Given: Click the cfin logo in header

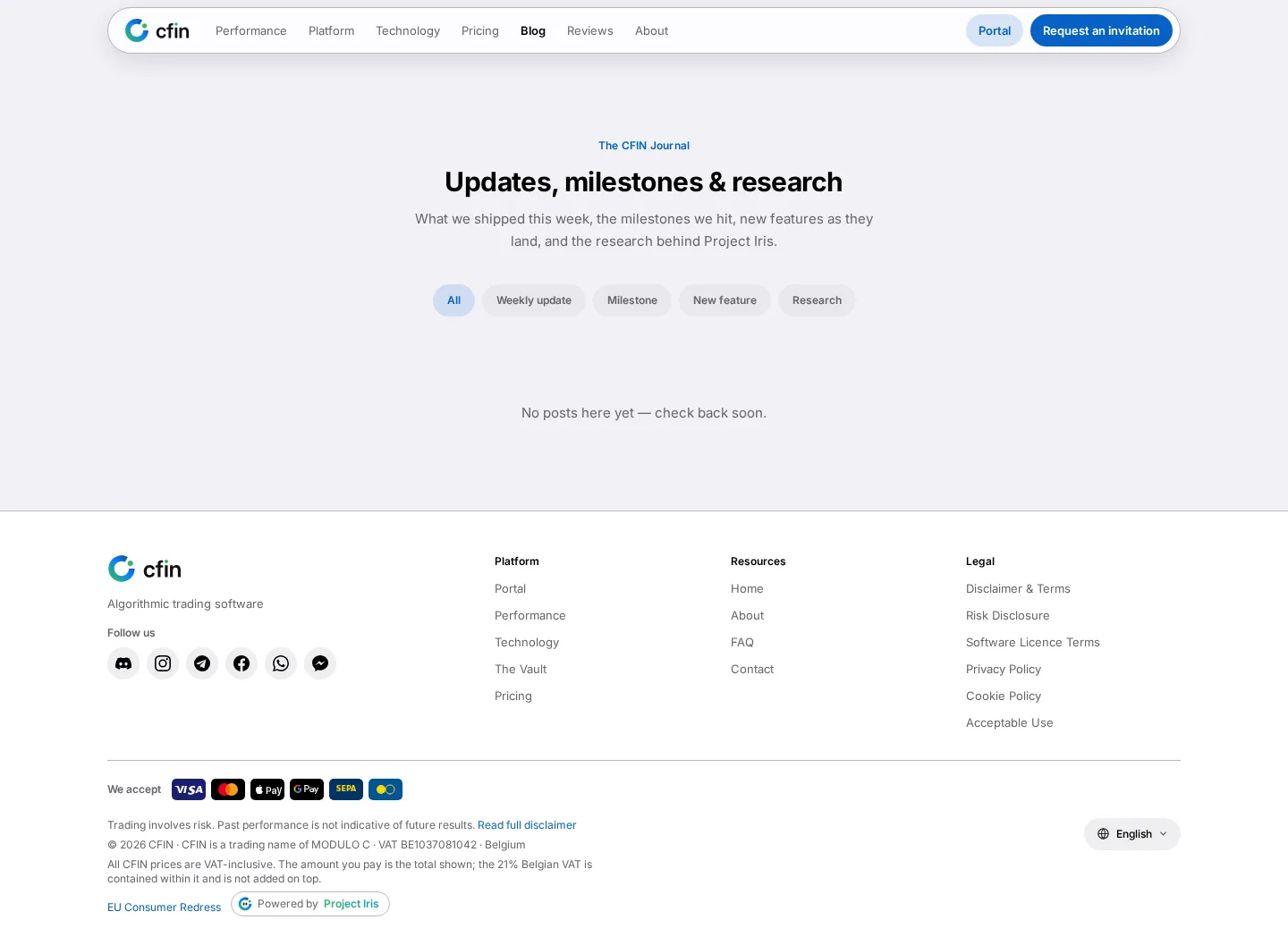Looking at the screenshot, I should [x=157, y=30].
